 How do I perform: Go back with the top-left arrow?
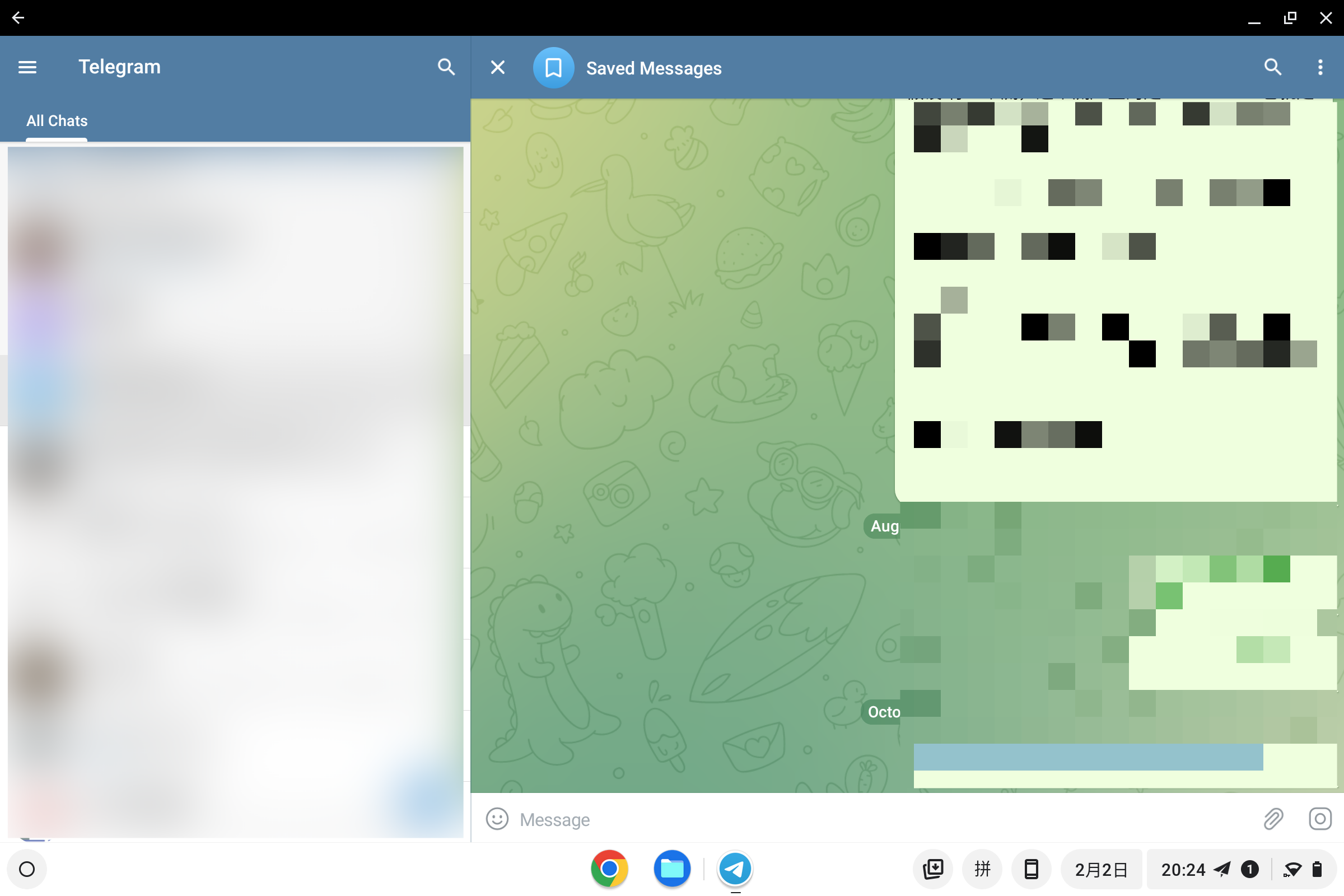click(x=19, y=17)
